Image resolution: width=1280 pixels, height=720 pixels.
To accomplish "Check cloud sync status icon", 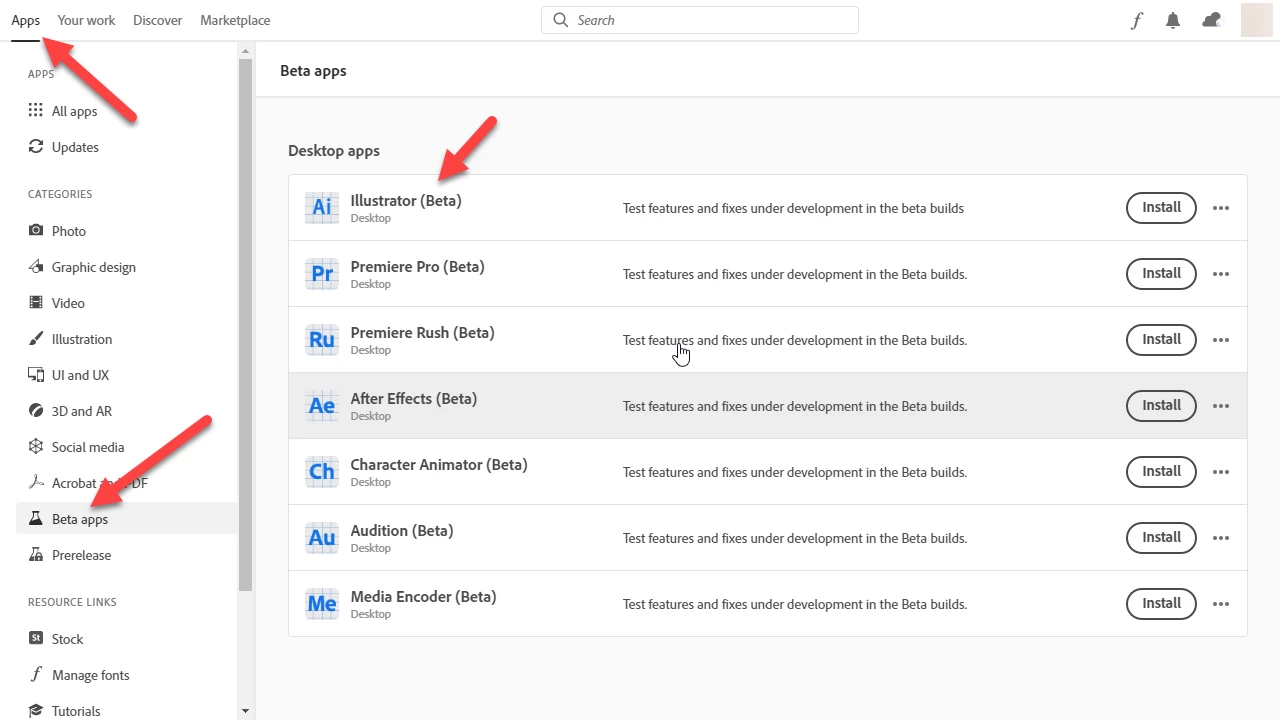I will click(x=1212, y=20).
